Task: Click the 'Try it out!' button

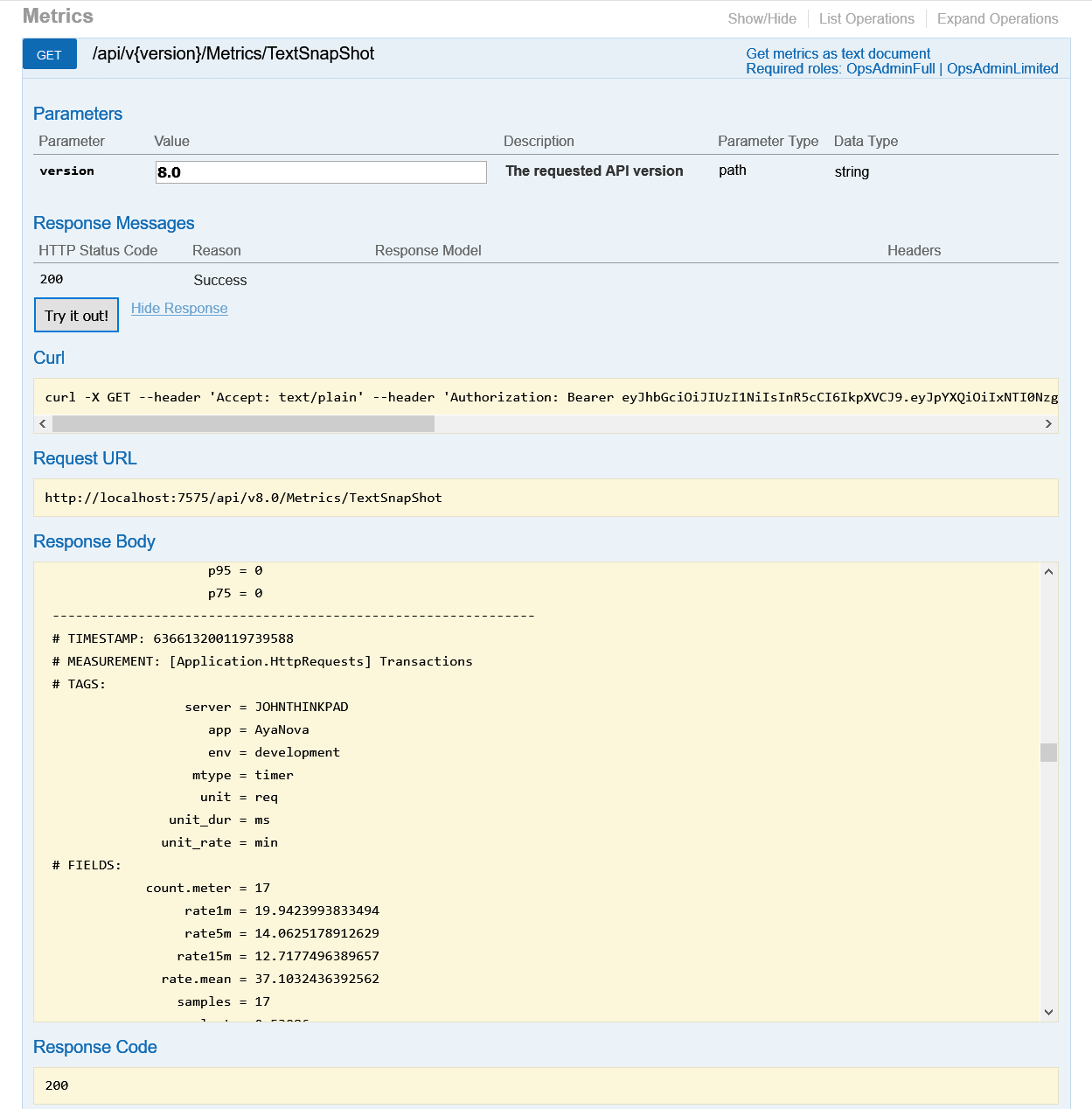Action: click(76, 315)
